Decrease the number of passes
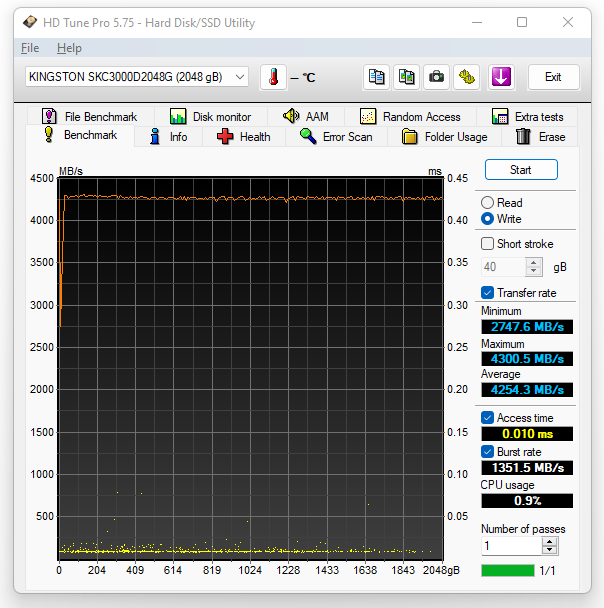The width and height of the screenshot is (604, 608). click(549, 550)
